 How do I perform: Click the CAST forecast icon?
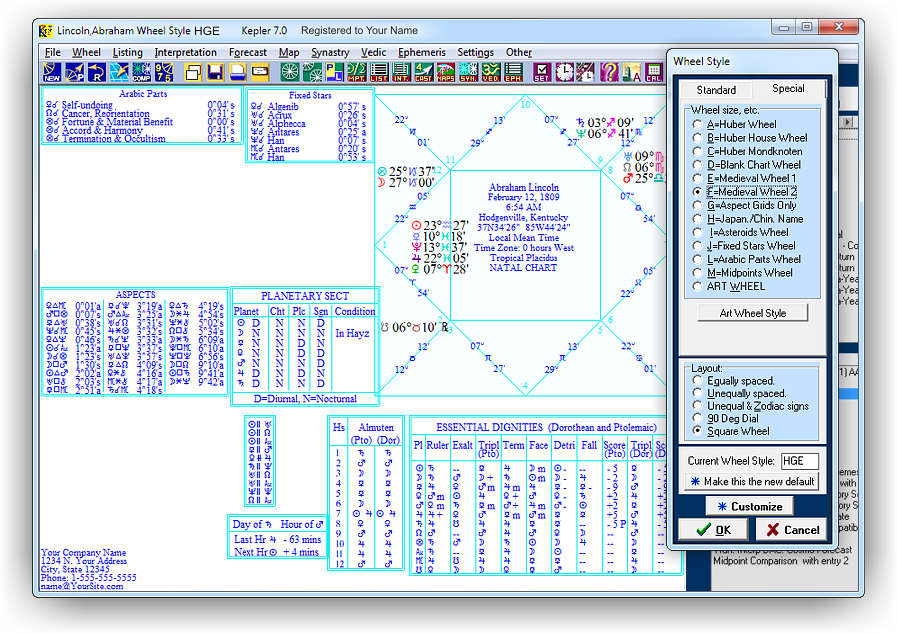(x=423, y=72)
